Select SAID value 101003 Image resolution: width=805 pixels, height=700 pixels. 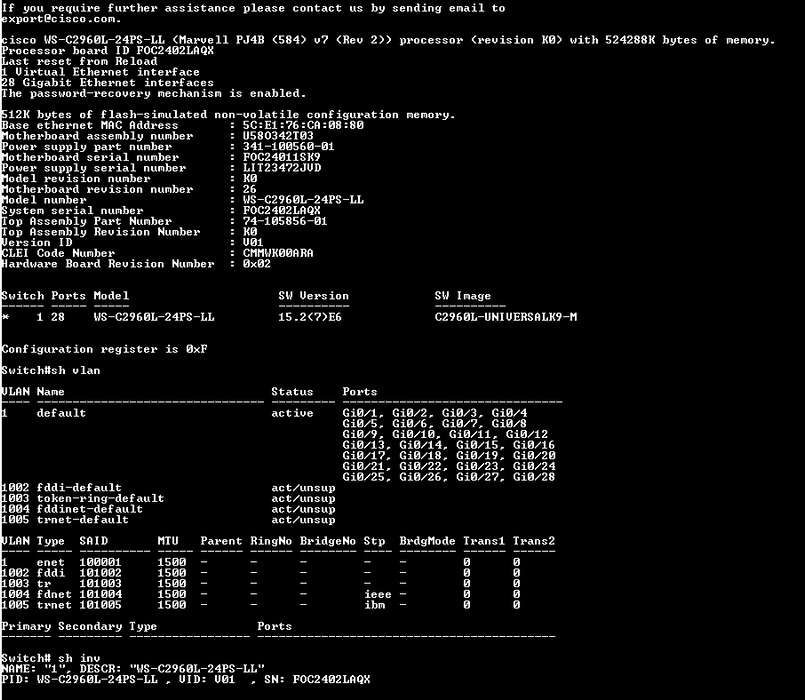coord(101,584)
